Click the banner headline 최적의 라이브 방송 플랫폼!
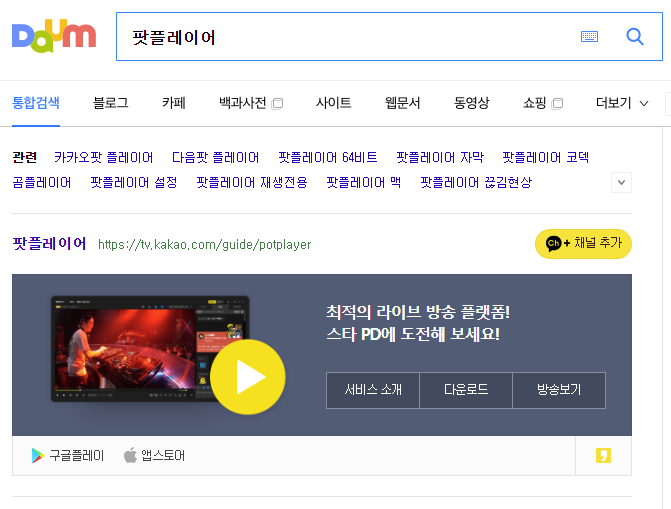The height and width of the screenshot is (509, 671). [x=418, y=312]
